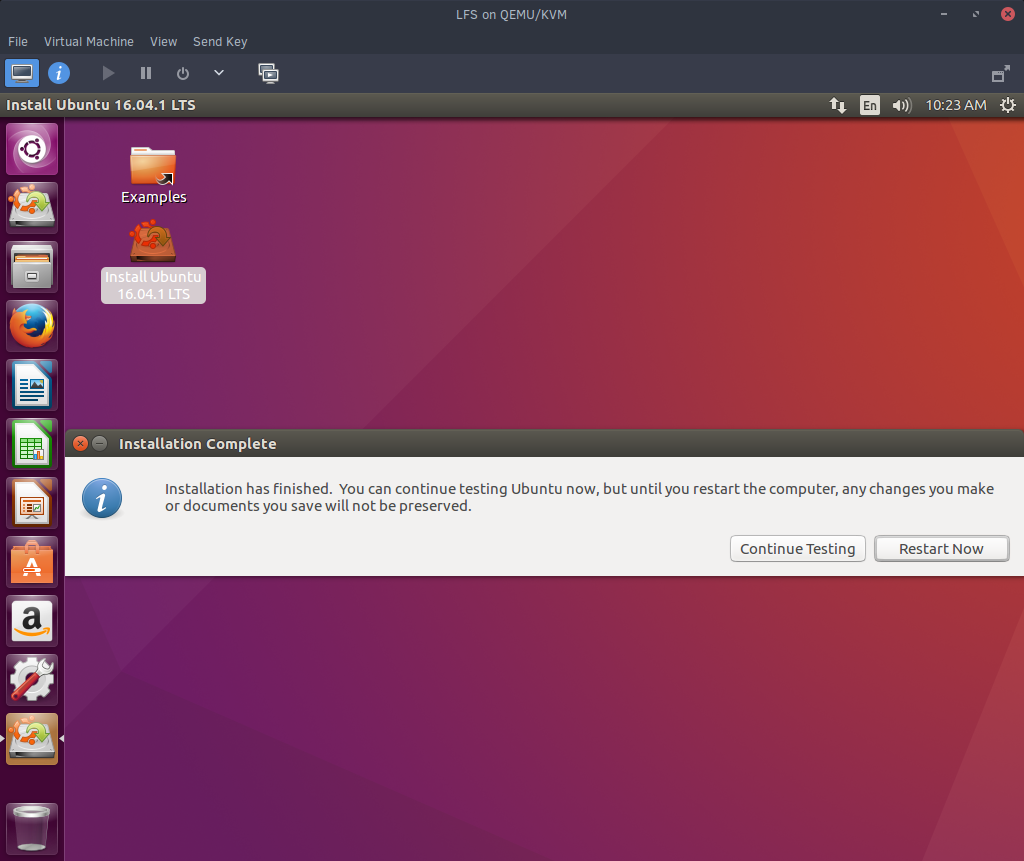Open the Send Key menu
The image size is (1024, 861).
pyautogui.click(x=220, y=42)
